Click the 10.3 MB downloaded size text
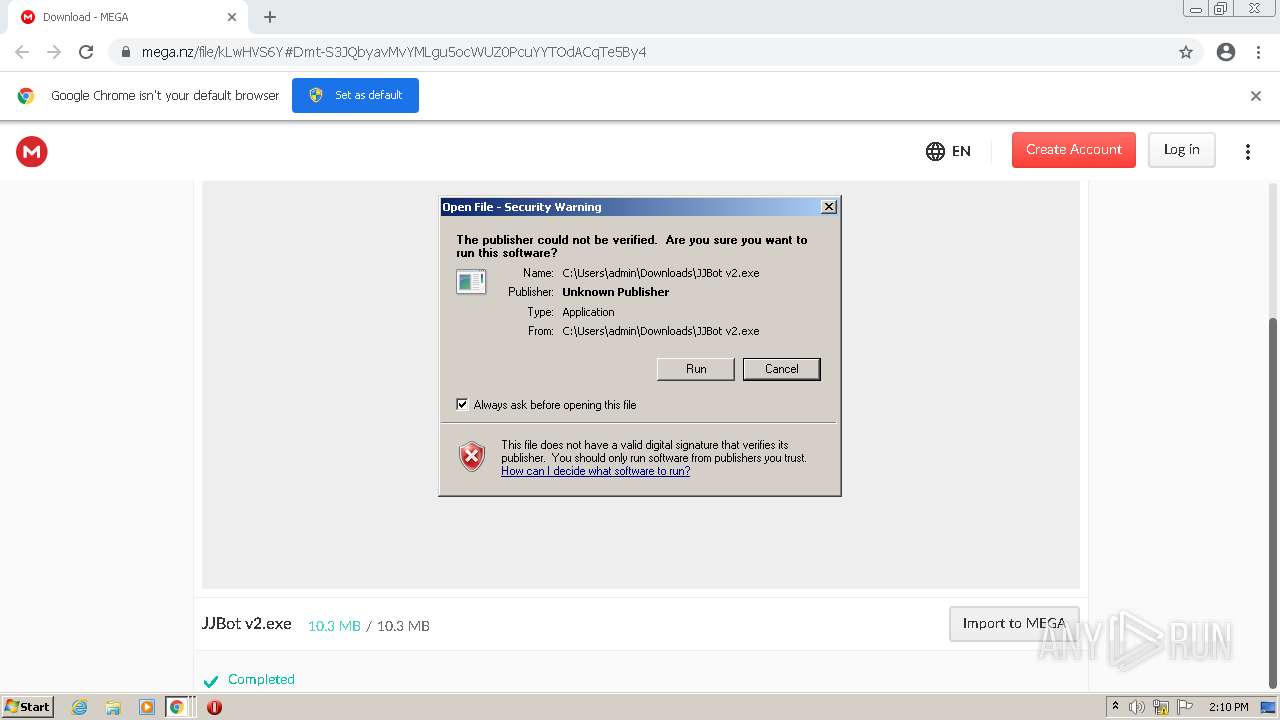The height and width of the screenshot is (720, 1280). 334,626
